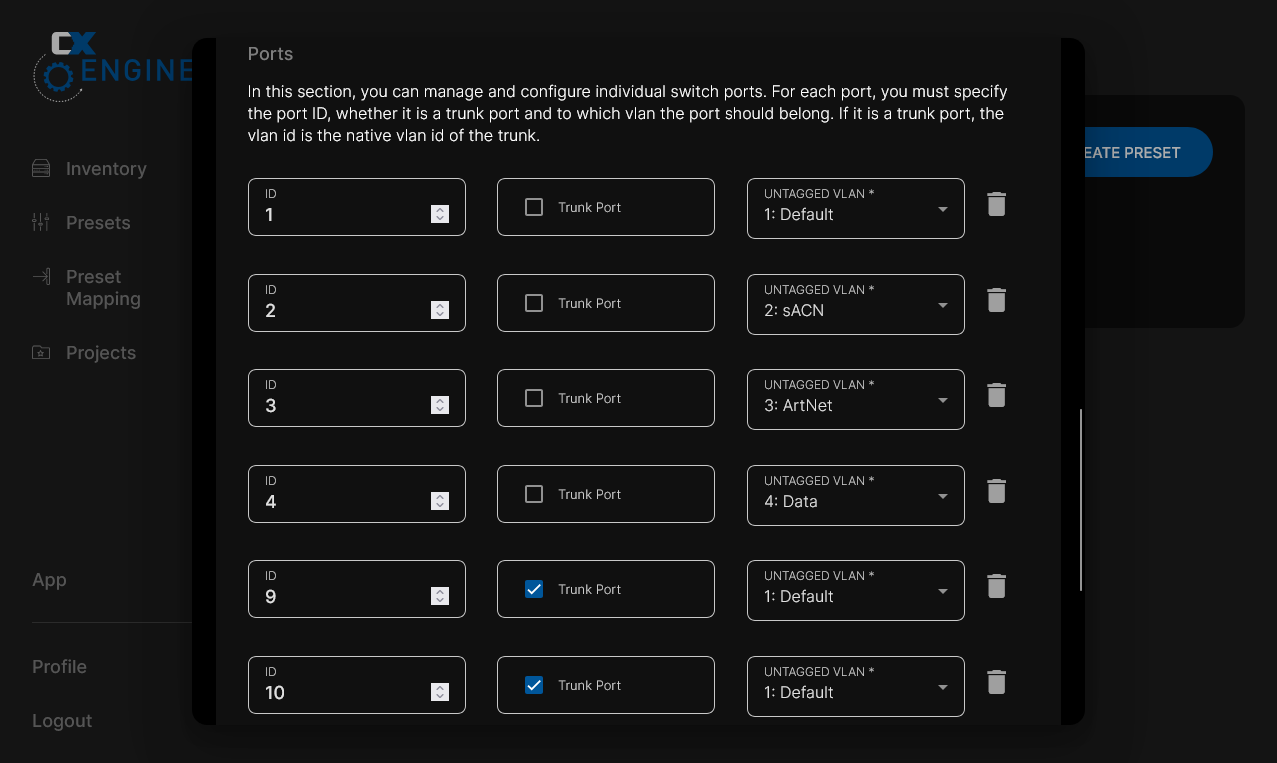Image resolution: width=1277 pixels, height=763 pixels.
Task: Uncheck Trunk Port for port 9
Action: point(534,589)
